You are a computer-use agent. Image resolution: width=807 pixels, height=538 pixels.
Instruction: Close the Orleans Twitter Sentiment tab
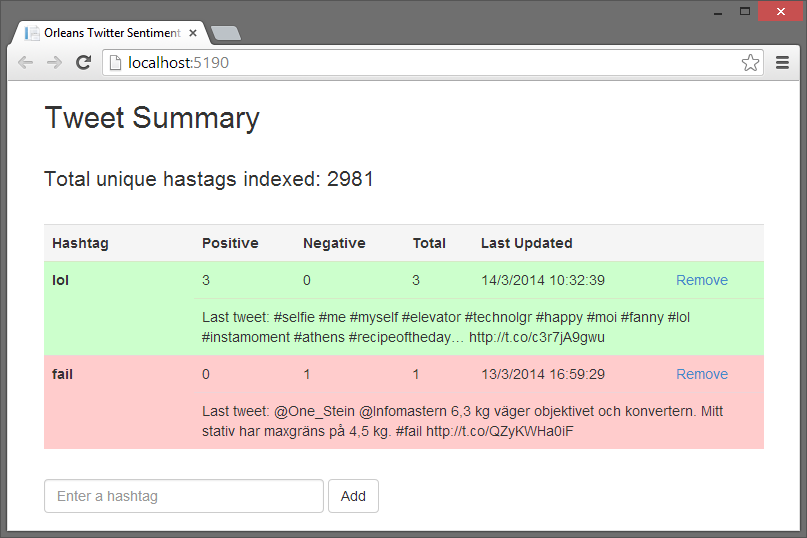tap(193, 33)
